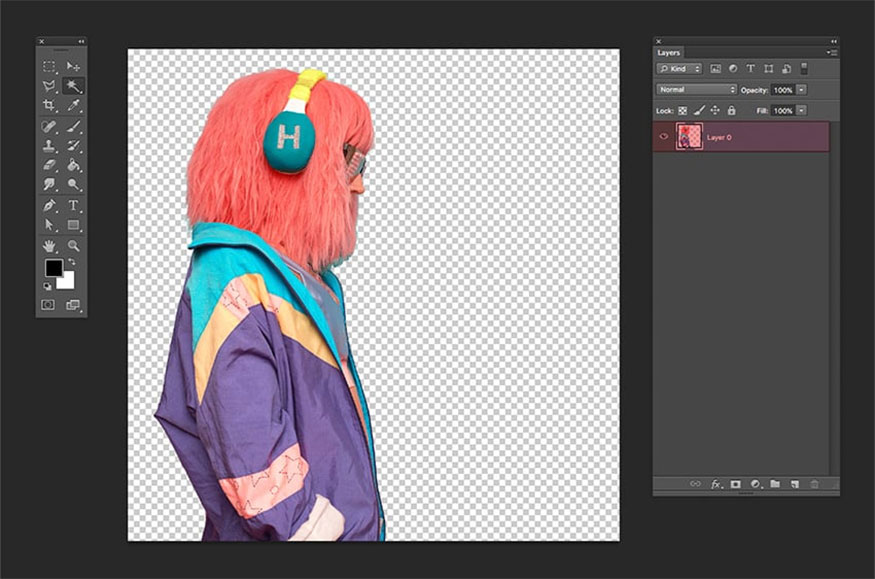875x579 pixels.
Task: Select the Horizontal Type tool
Action: tap(73, 205)
